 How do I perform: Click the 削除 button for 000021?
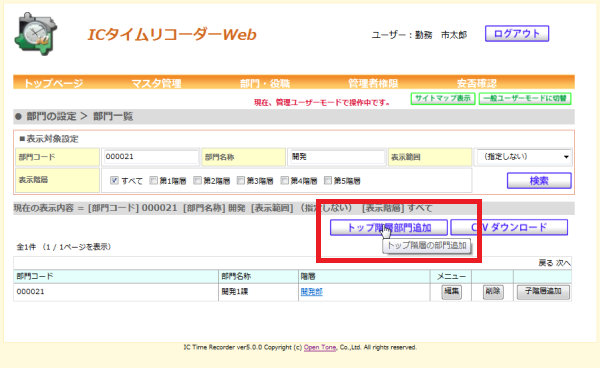pos(493,292)
